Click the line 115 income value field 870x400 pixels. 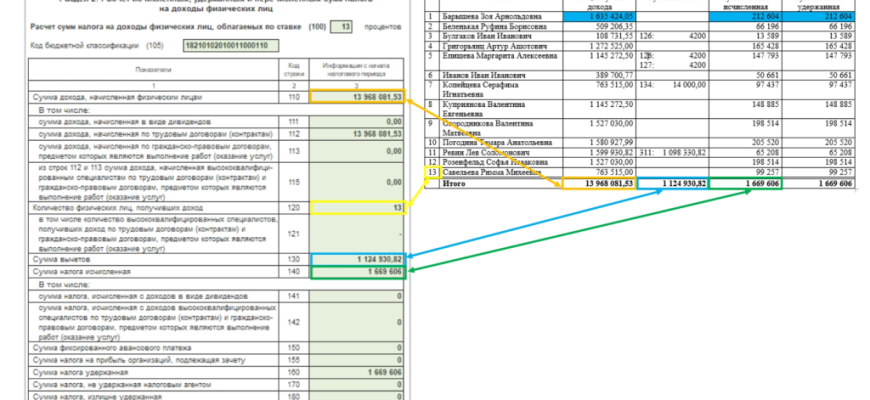pos(359,182)
